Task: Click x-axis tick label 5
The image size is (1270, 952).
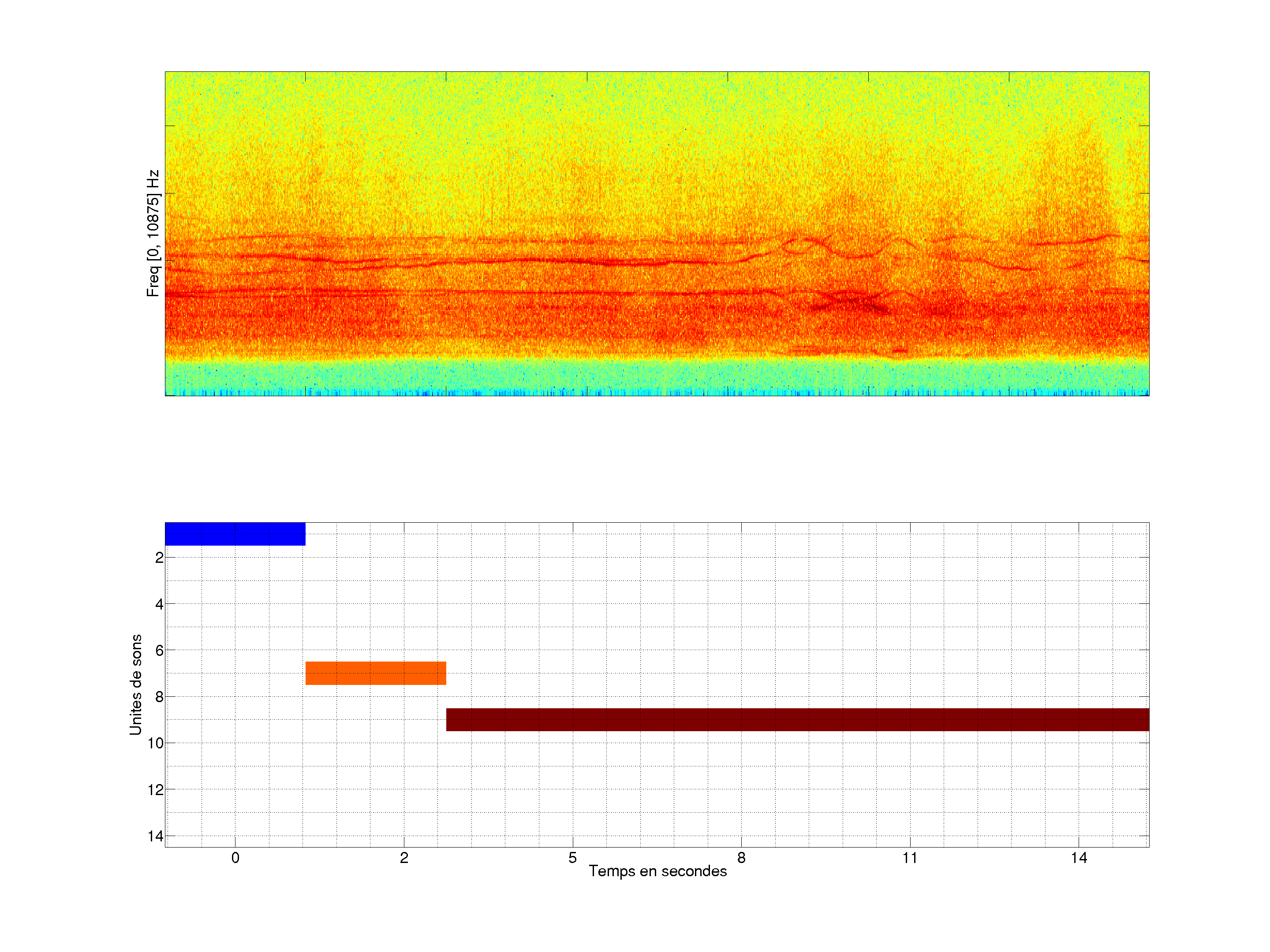Action: pos(572,858)
